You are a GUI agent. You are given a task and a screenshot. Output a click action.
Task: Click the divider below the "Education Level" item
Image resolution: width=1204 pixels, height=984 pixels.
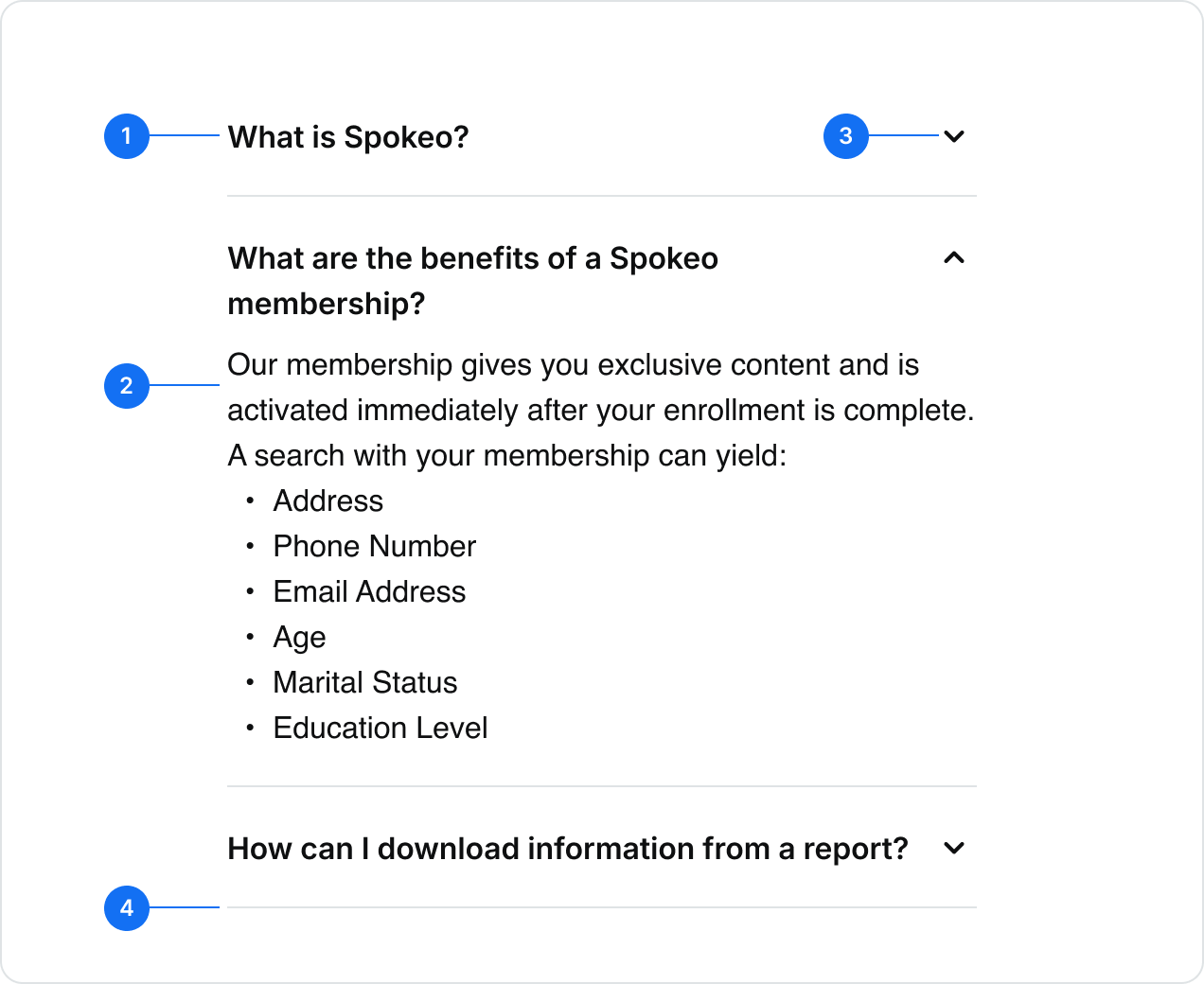point(602,786)
